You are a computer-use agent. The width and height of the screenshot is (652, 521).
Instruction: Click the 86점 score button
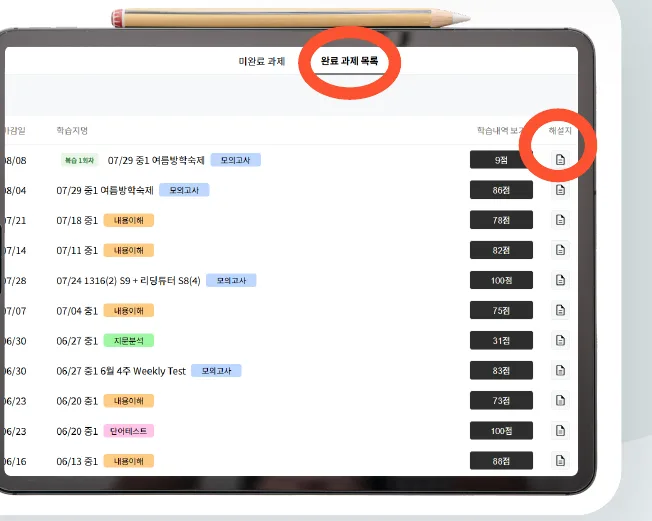coord(501,190)
